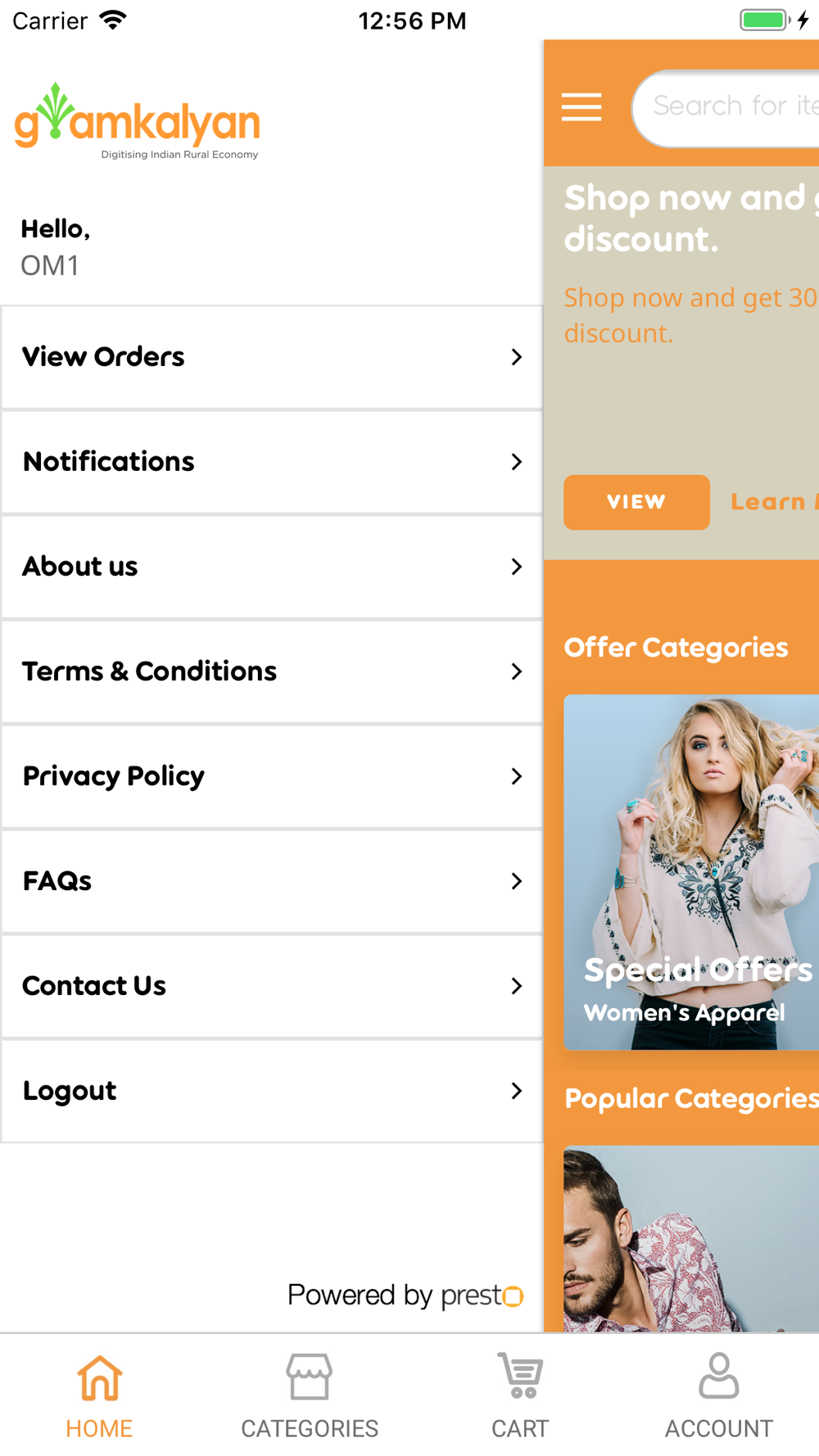Expand FAQs chevron arrow
The height and width of the screenshot is (1456, 819).
click(516, 881)
